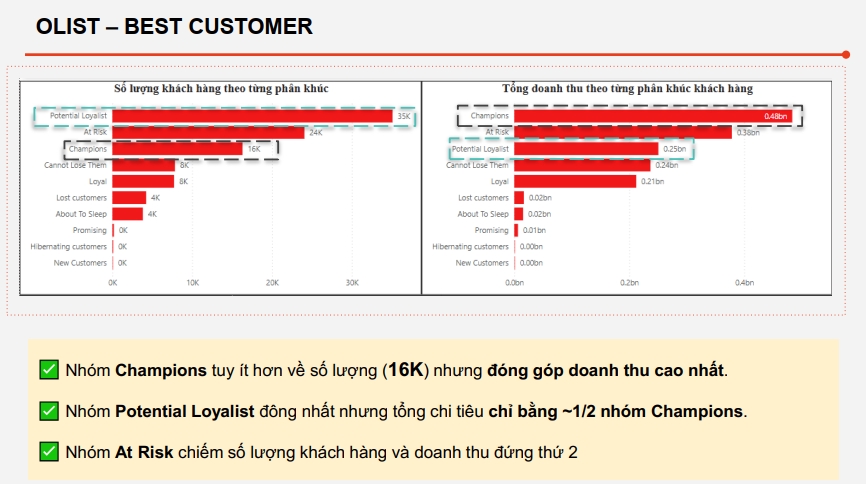Select At Risk 24K bar in customer count chart

coord(208,132)
